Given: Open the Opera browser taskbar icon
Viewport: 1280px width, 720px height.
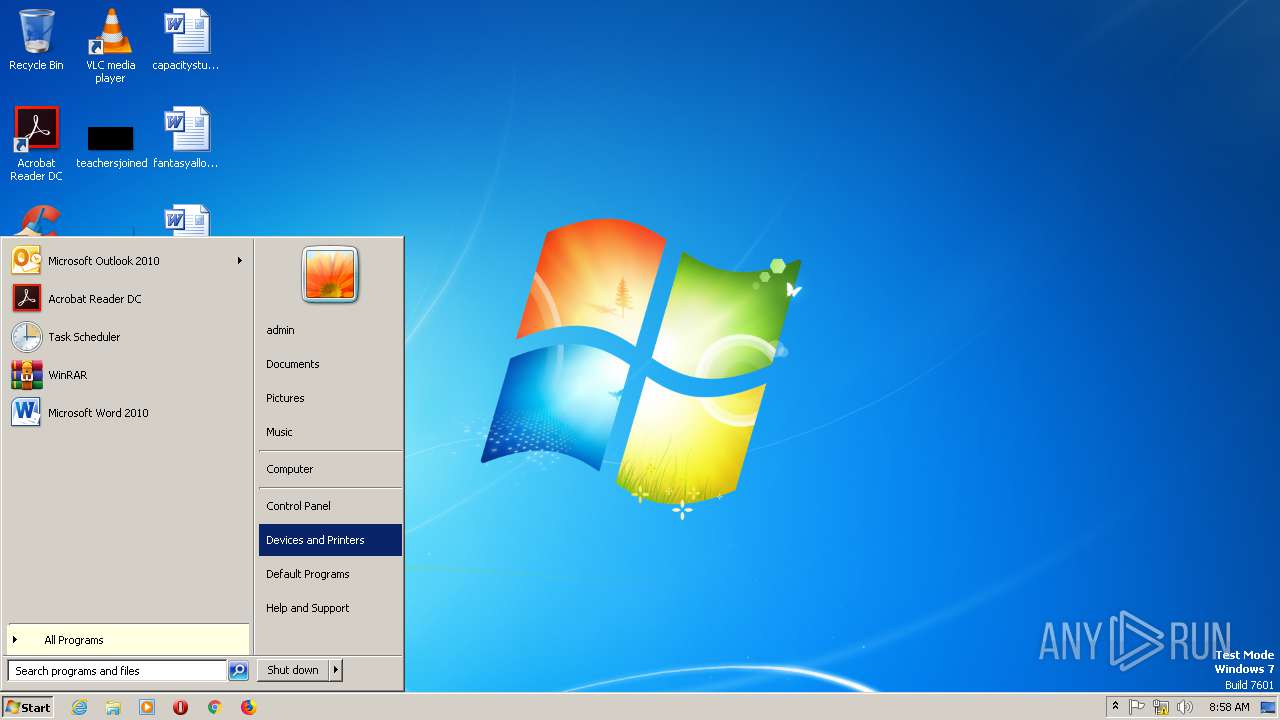Looking at the screenshot, I should click(x=181, y=707).
